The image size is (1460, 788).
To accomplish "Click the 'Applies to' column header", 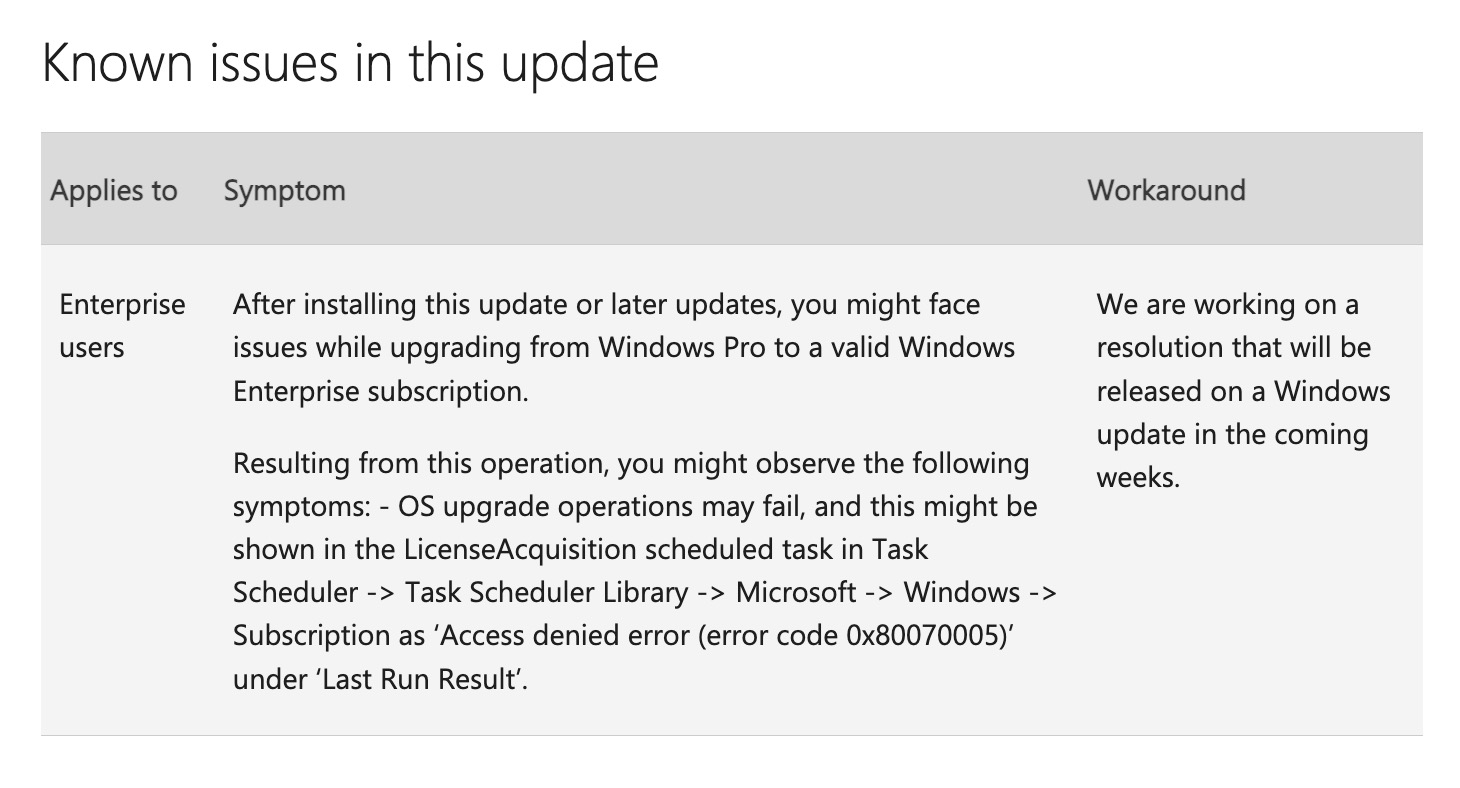I will click(x=114, y=190).
